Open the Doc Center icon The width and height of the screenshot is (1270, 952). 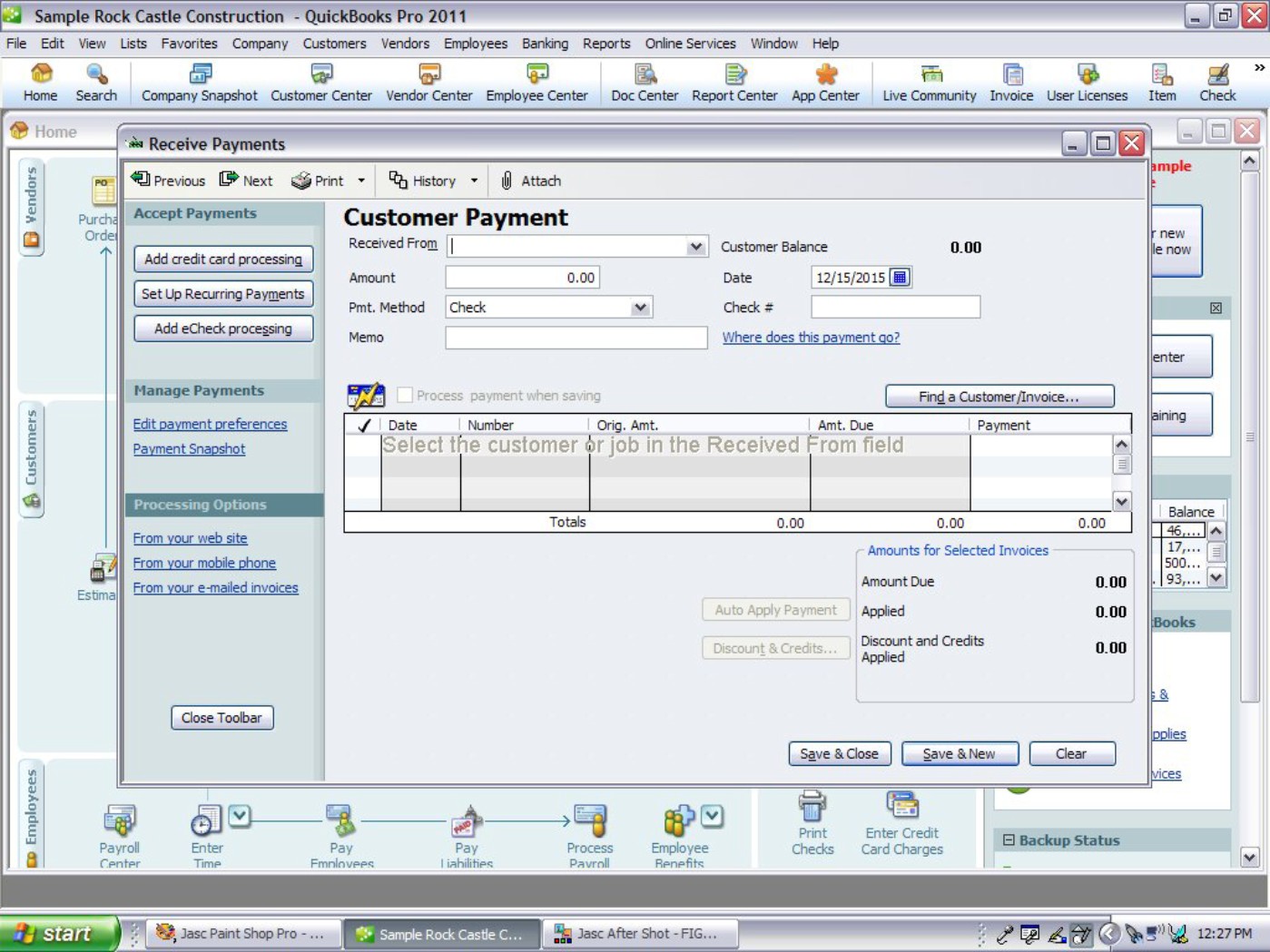[x=645, y=83]
